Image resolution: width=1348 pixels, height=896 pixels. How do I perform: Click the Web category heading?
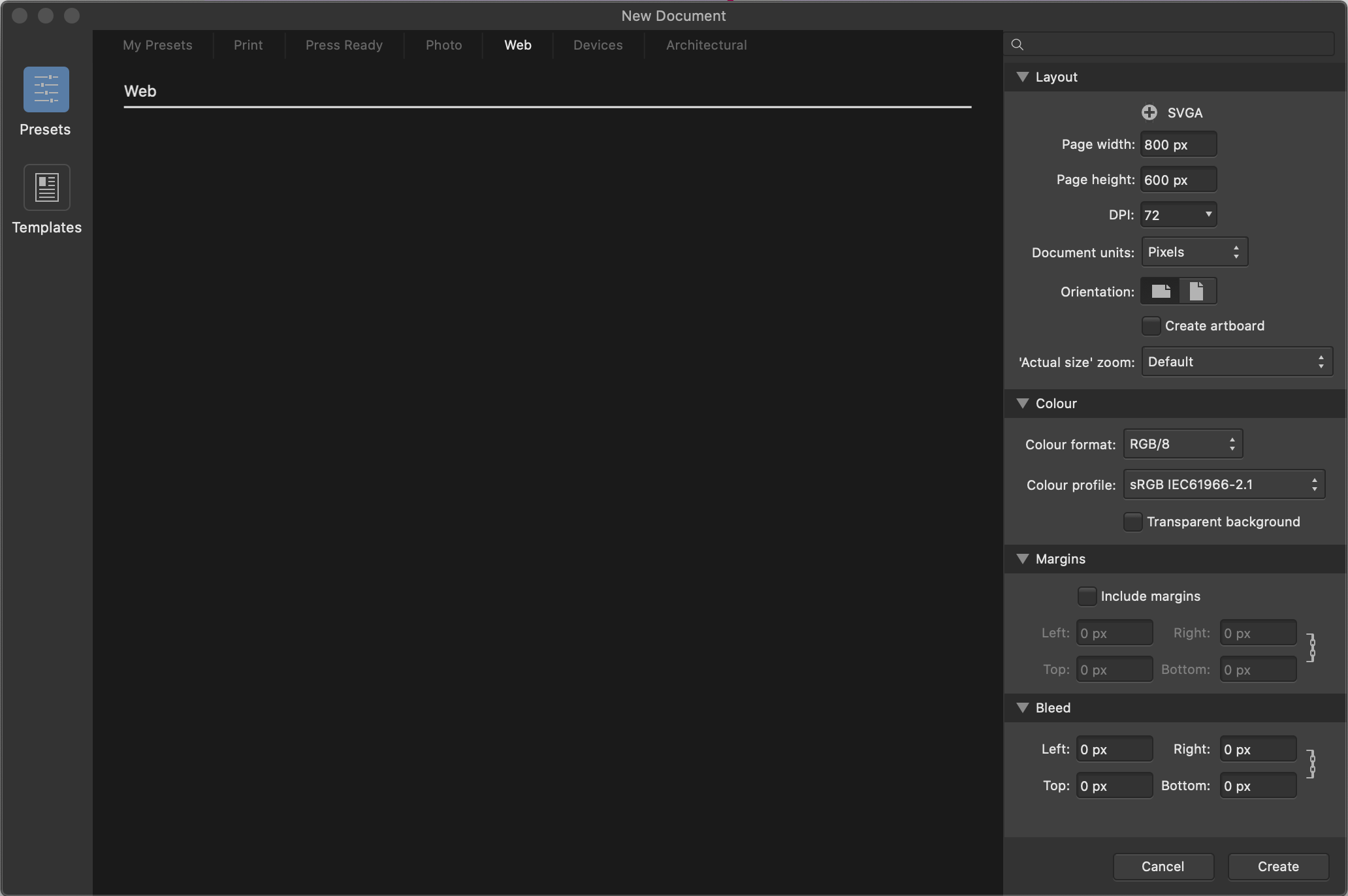pos(140,91)
